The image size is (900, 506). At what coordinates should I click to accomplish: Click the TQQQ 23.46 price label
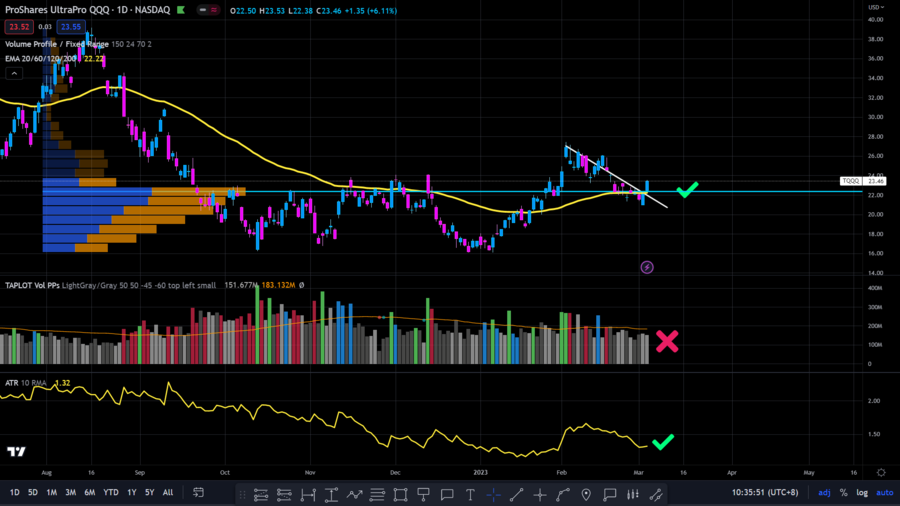[863, 181]
